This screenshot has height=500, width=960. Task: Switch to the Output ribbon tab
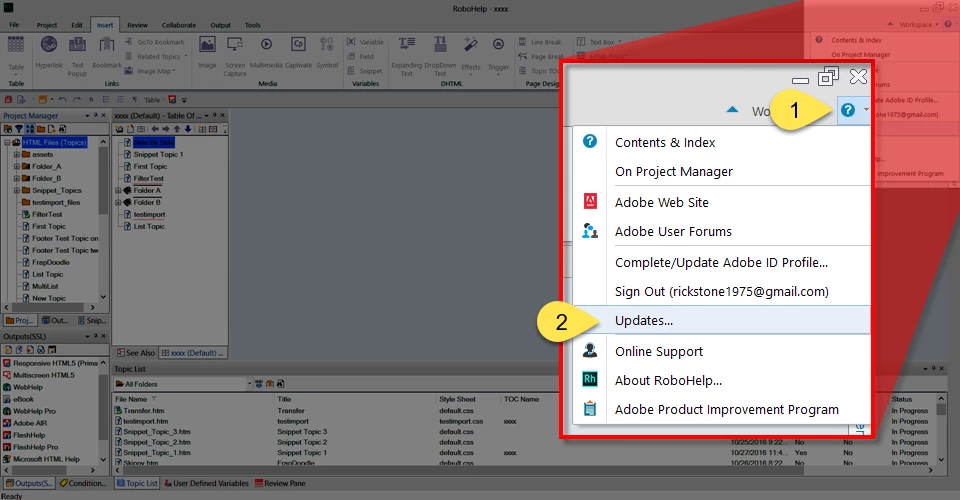(x=220, y=25)
